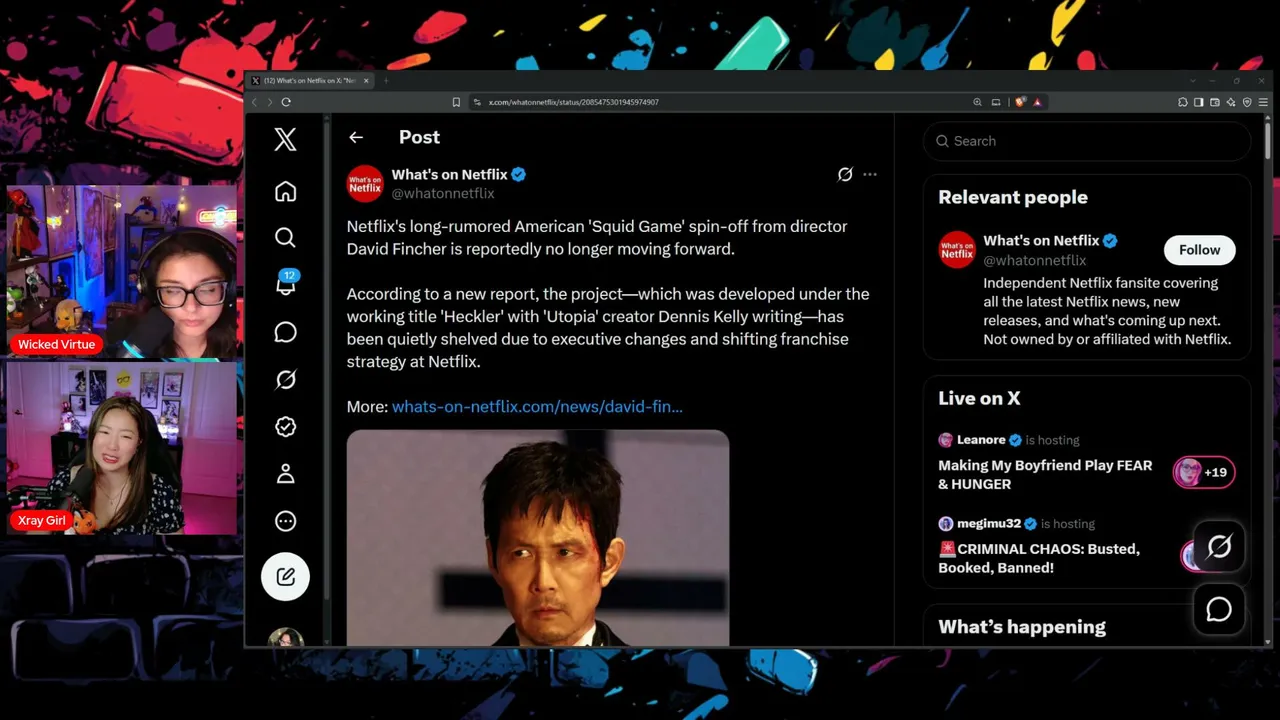Follow What's on Netflix
This screenshot has height=720, width=1280.
pos(1199,250)
